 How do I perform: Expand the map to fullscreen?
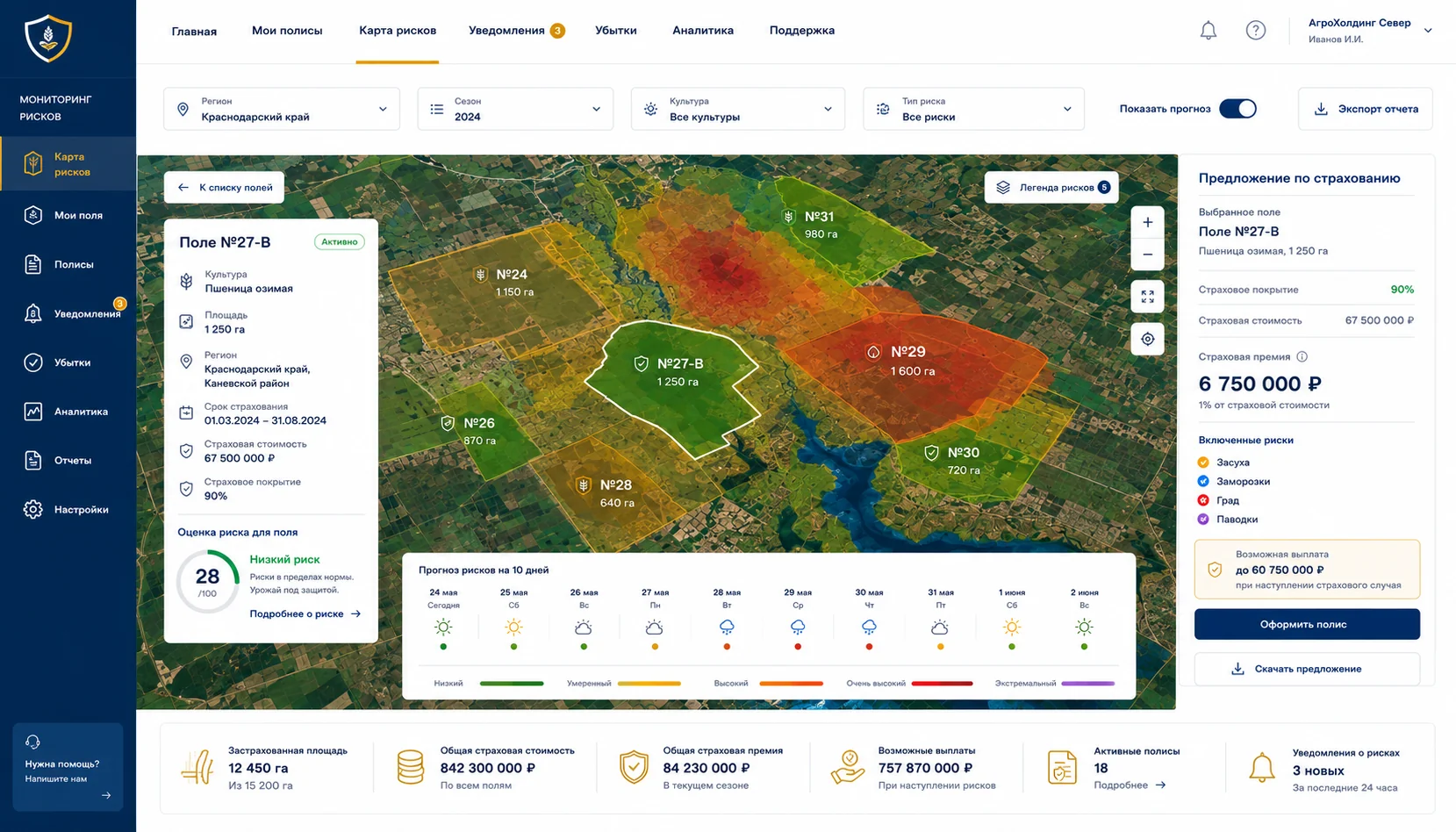[1148, 297]
